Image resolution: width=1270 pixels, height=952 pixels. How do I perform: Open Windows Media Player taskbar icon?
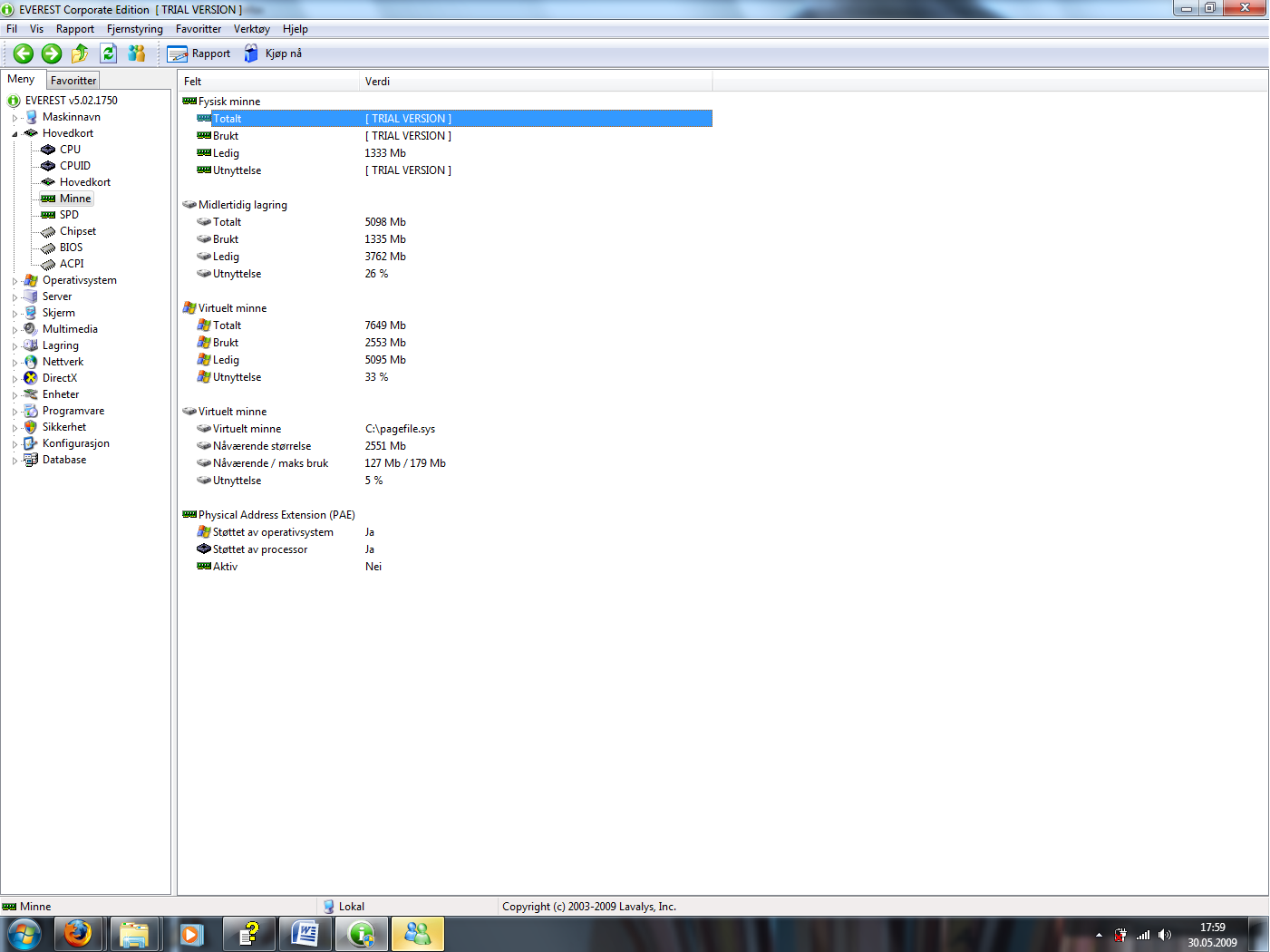190,934
